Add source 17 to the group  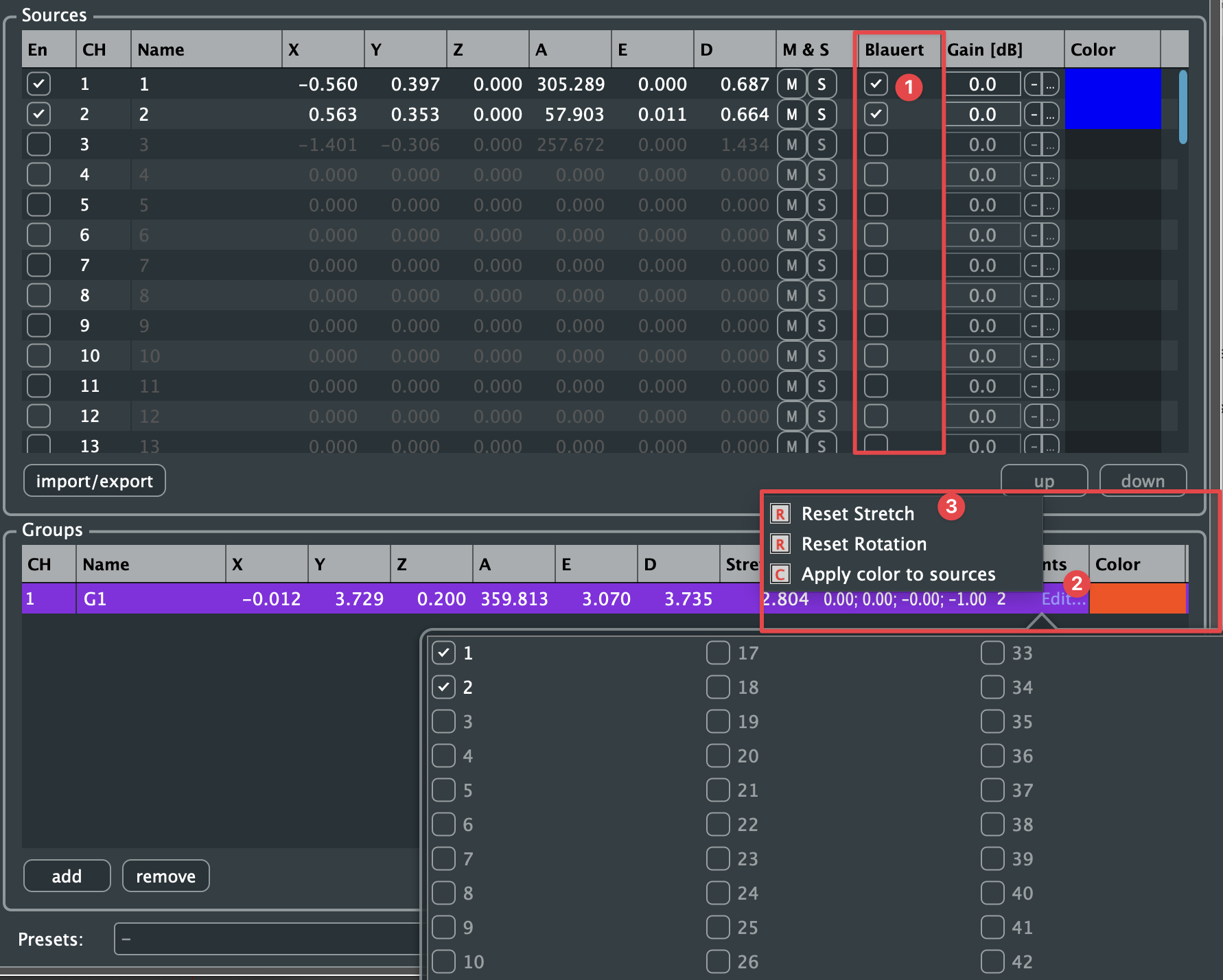click(718, 653)
